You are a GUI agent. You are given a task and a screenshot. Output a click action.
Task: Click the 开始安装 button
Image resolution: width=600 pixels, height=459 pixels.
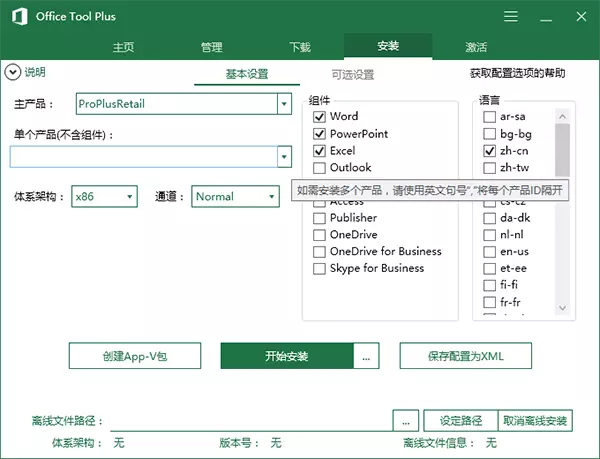click(287, 355)
